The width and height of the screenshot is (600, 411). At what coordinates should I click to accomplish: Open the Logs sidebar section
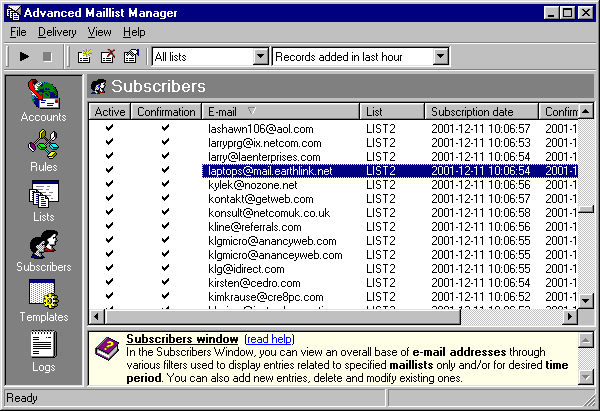coord(43,350)
